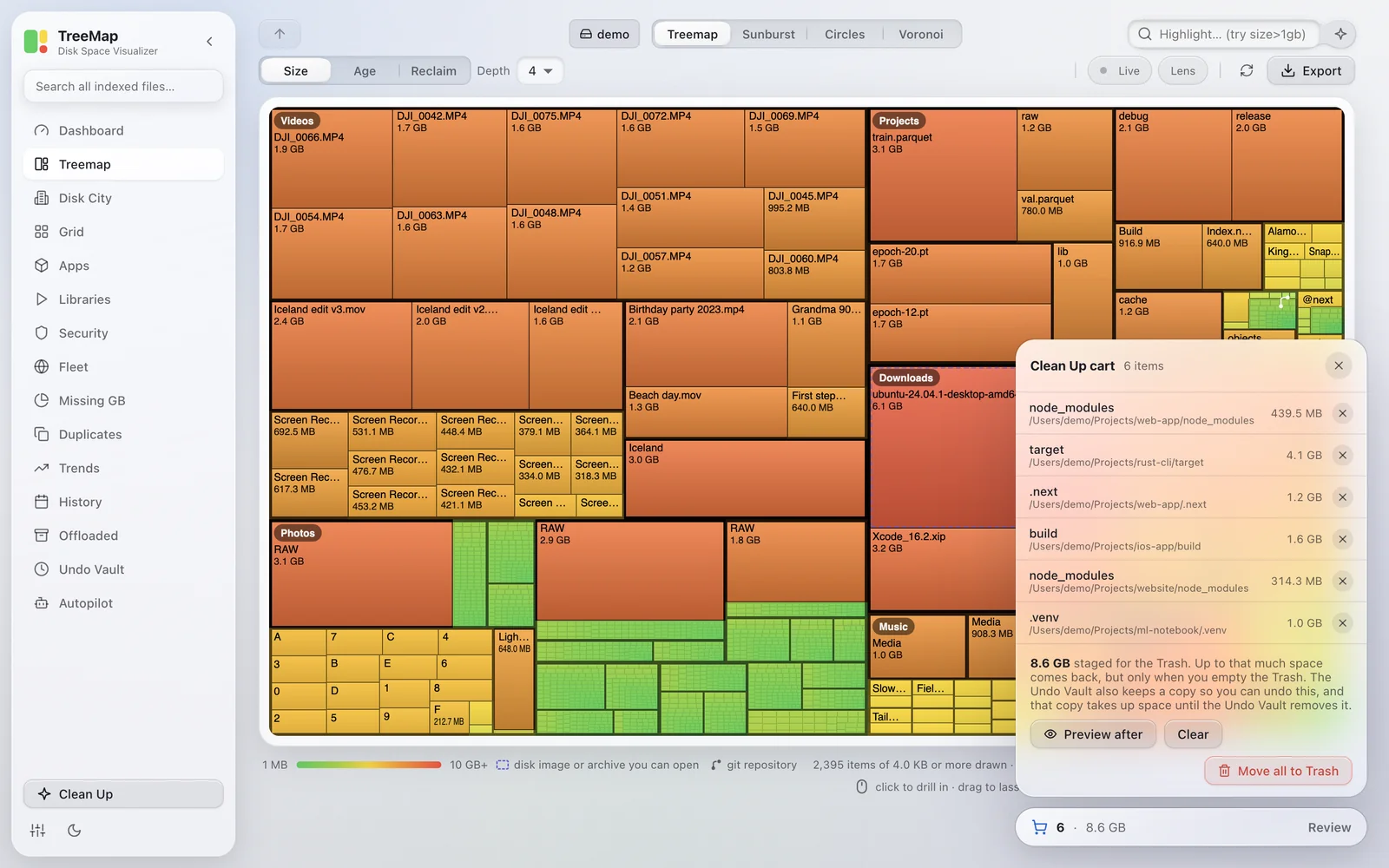Color the treemap by Age
Viewport: 1389px width, 868px height.
point(365,70)
